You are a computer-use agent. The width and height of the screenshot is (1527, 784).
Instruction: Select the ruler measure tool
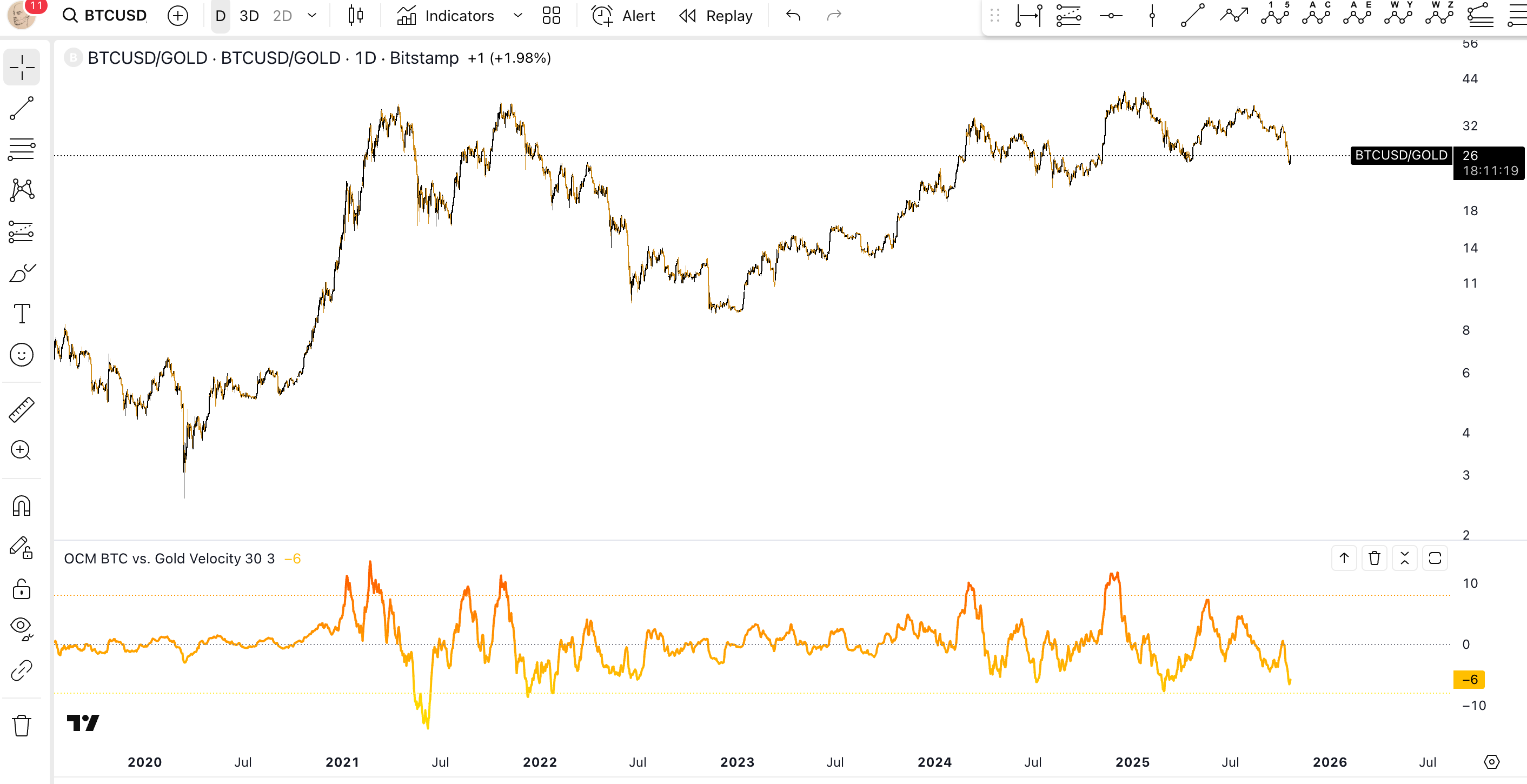[x=22, y=409]
